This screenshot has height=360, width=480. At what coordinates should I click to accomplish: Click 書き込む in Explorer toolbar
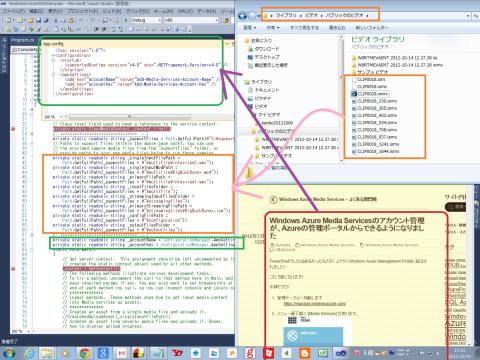[x=337, y=28]
